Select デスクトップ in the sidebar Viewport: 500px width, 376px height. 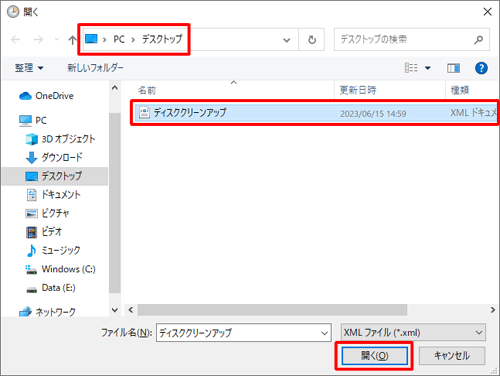tap(54, 176)
